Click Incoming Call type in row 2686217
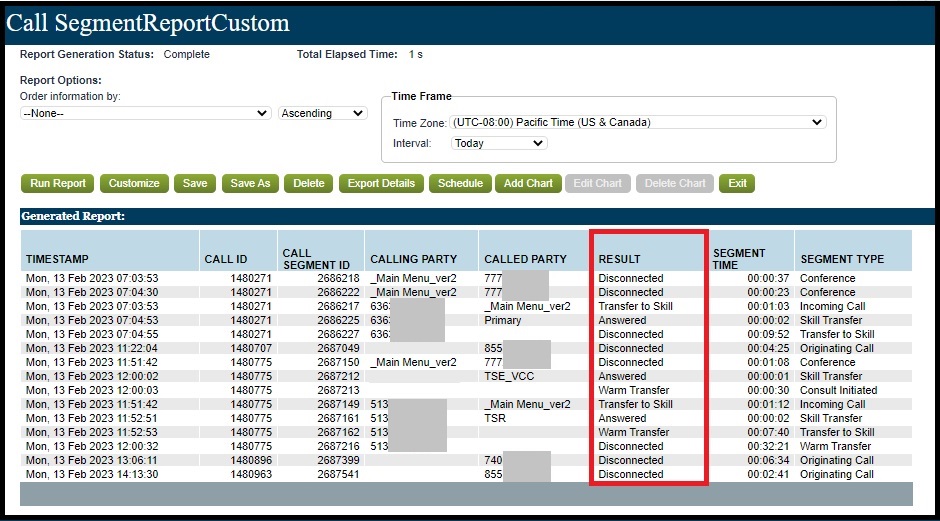The height and width of the screenshot is (521, 940). point(832,306)
